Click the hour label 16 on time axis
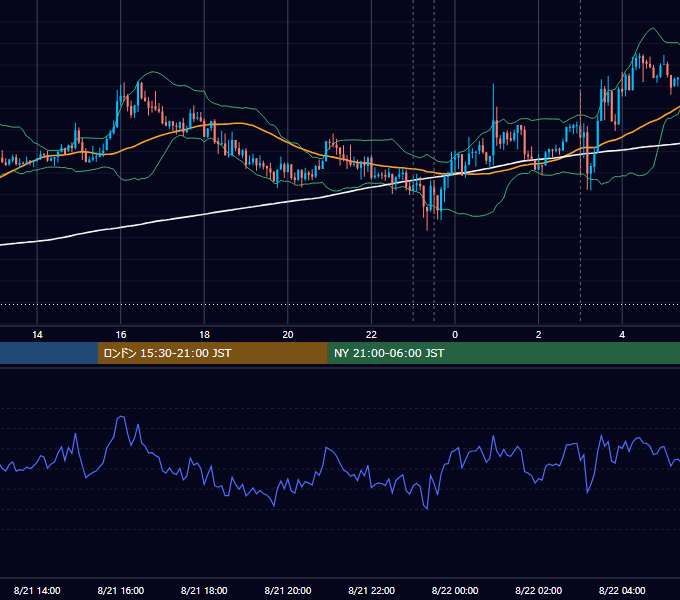680x600 pixels. (121, 335)
